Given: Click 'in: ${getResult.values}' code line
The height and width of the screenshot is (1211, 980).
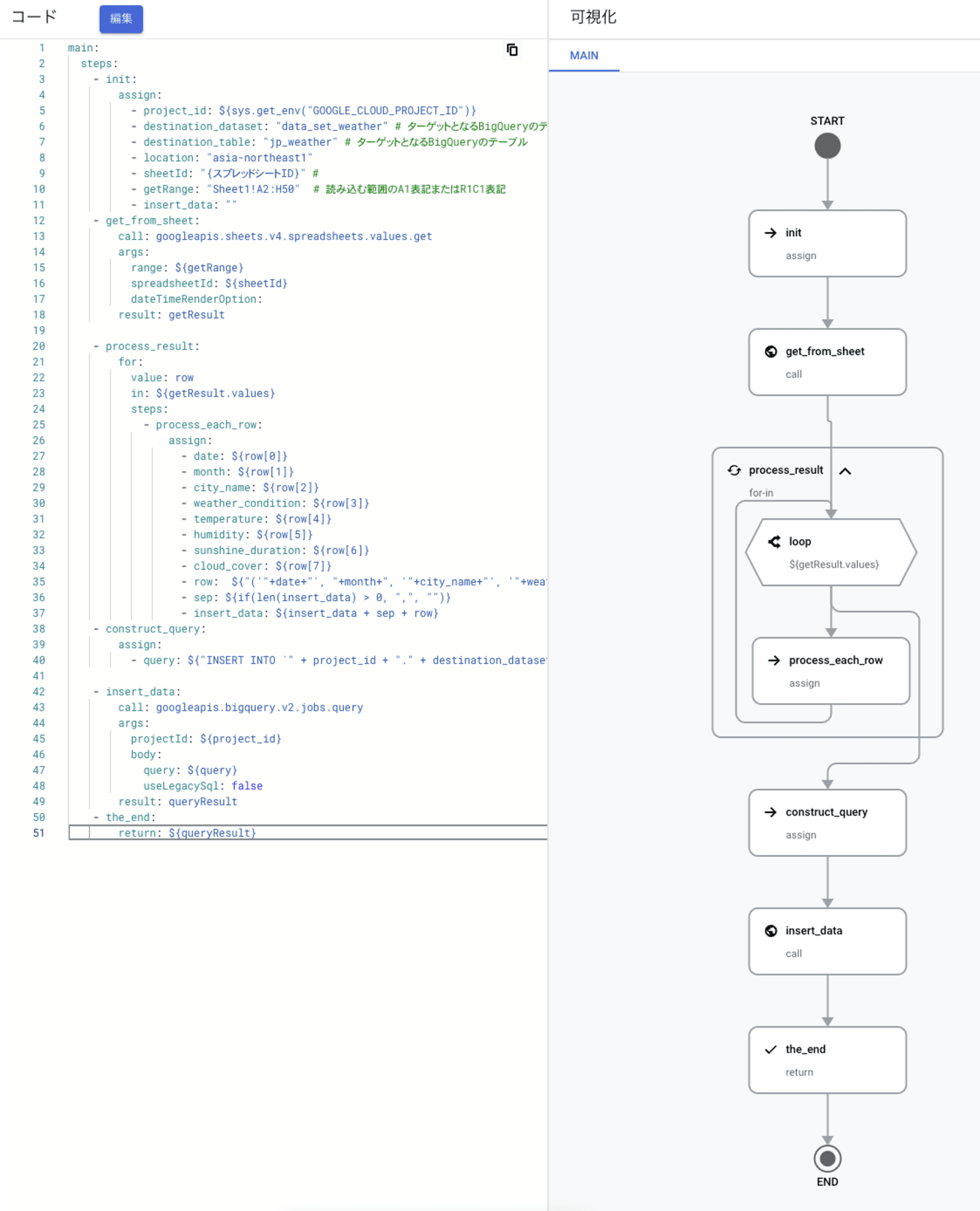Looking at the screenshot, I should (203, 394).
